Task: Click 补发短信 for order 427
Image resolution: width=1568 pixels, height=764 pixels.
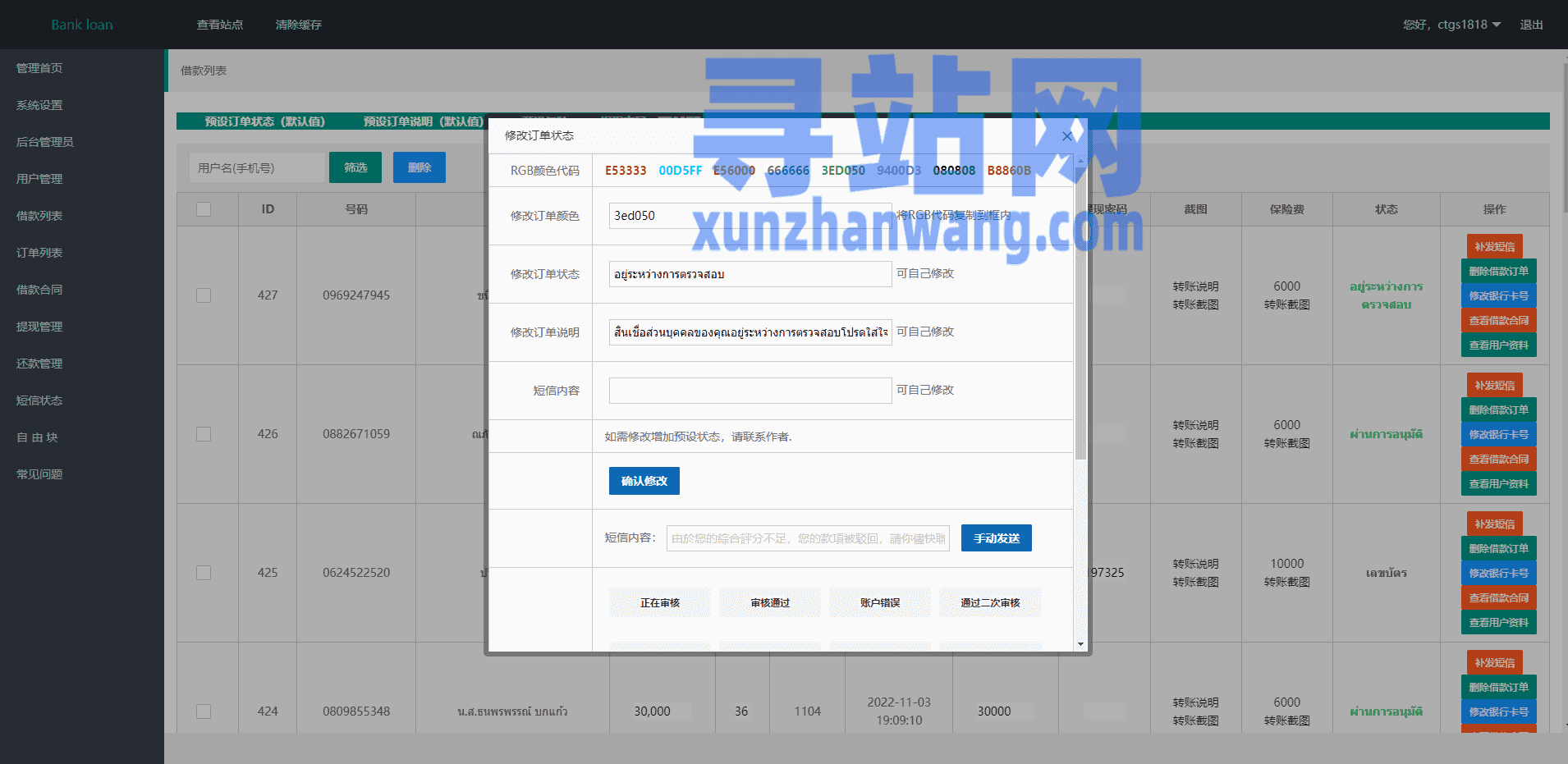Action: [x=1494, y=246]
